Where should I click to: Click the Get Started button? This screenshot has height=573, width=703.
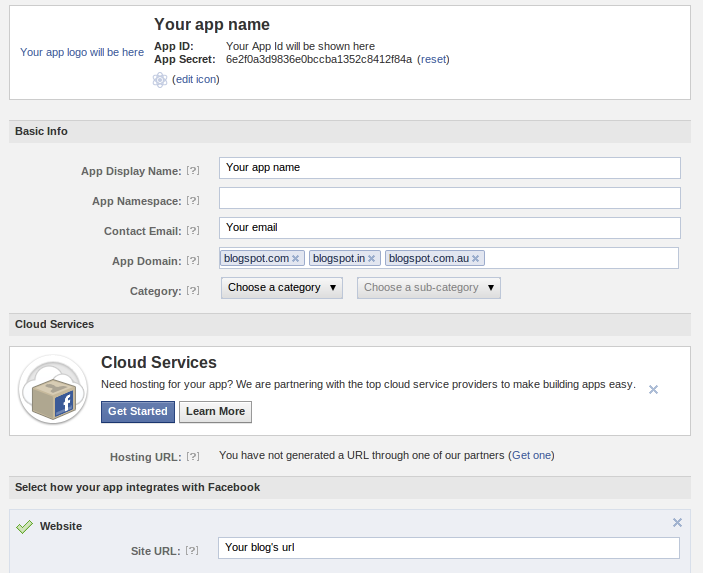coord(138,412)
